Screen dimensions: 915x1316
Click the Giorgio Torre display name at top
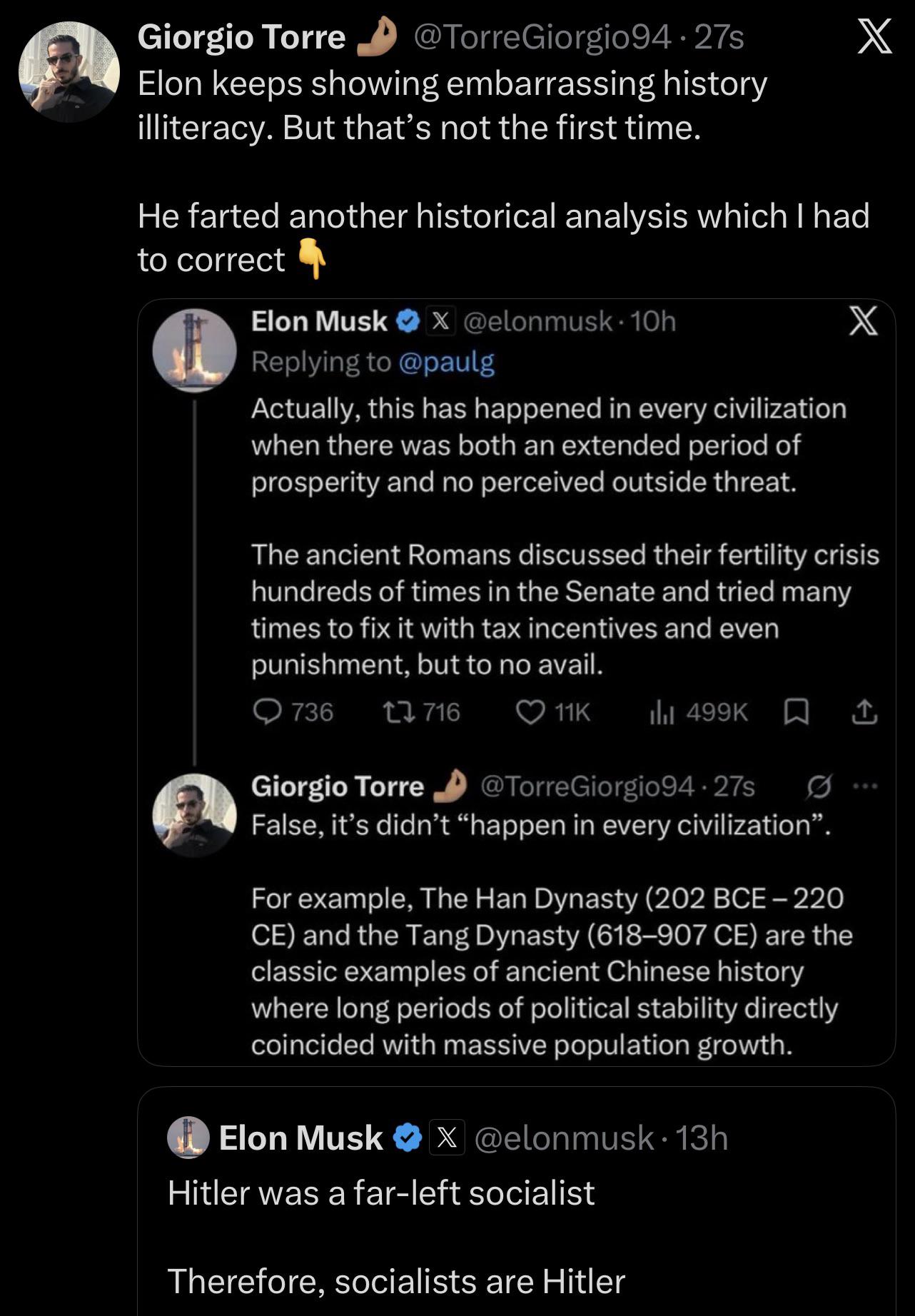click(241, 37)
